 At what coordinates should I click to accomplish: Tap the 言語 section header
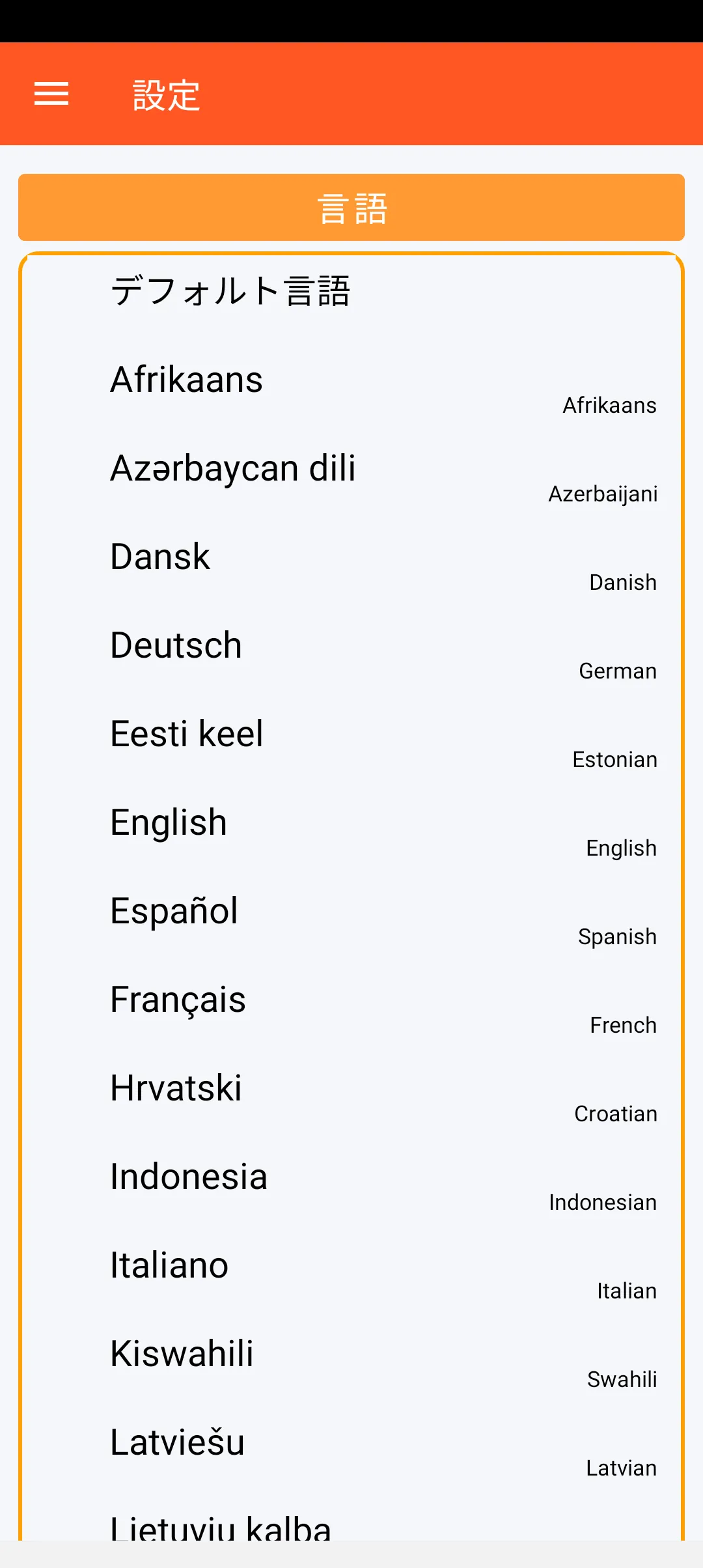[x=351, y=208]
